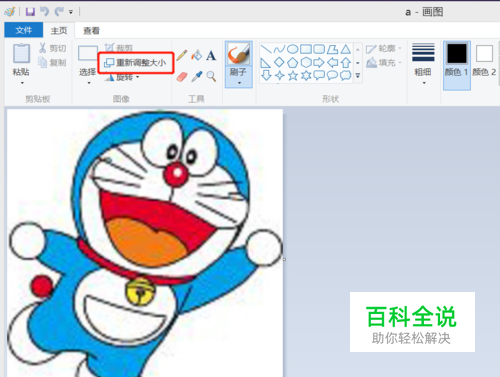The width and height of the screenshot is (500, 377).
Task: Expand the 粘贴 paste dropdown arrow
Action: tap(22, 83)
